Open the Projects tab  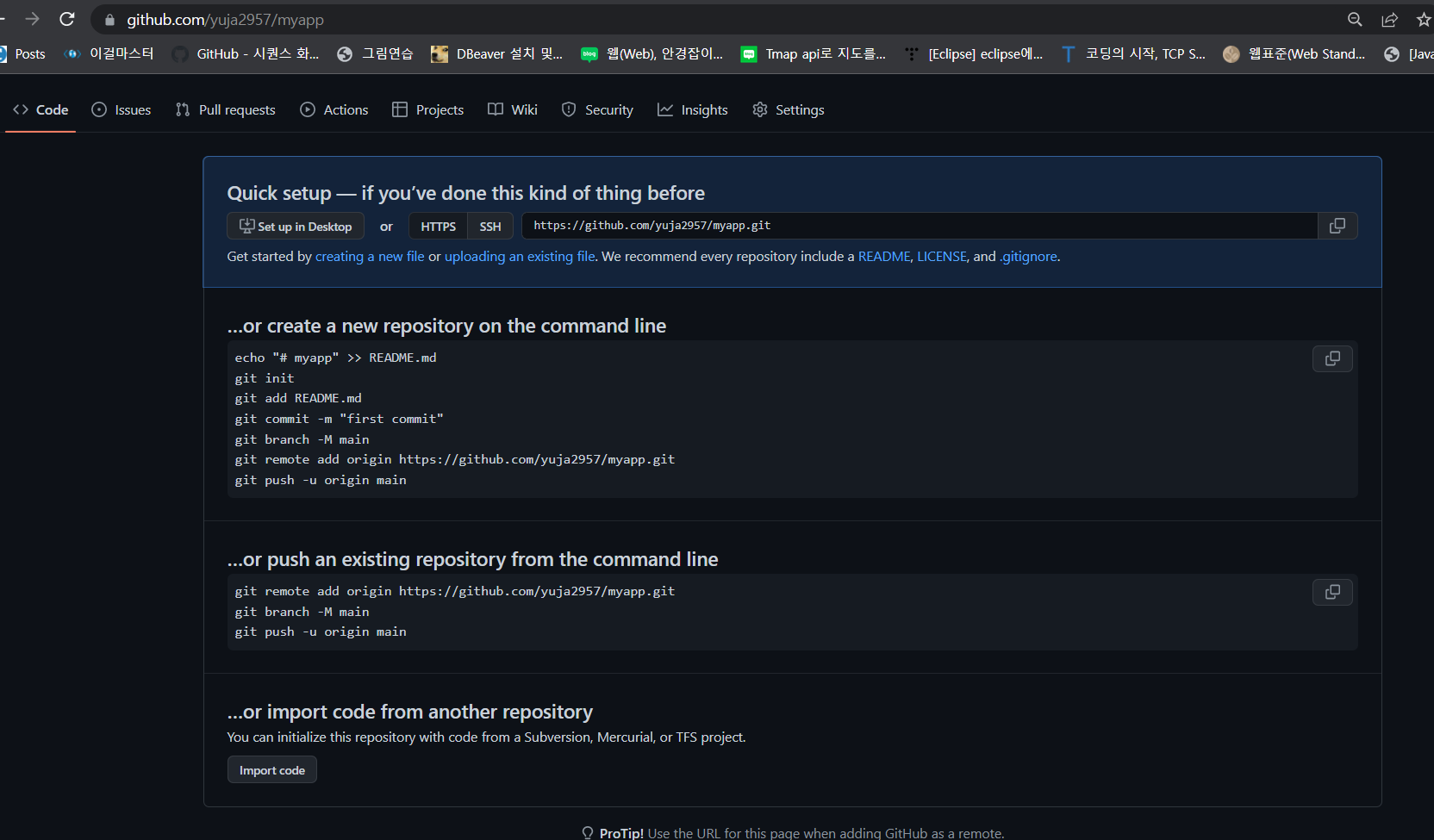tap(428, 110)
